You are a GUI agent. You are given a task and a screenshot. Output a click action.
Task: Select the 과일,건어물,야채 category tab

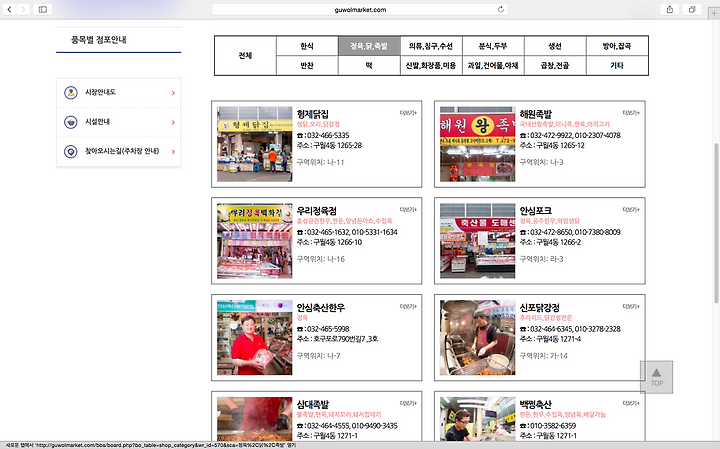(493, 65)
